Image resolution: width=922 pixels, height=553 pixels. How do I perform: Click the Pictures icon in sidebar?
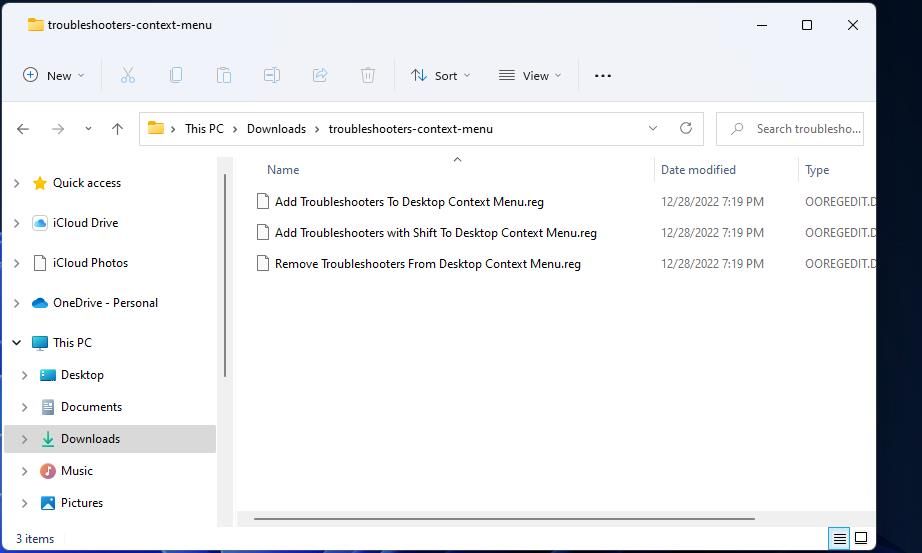point(48,503)
